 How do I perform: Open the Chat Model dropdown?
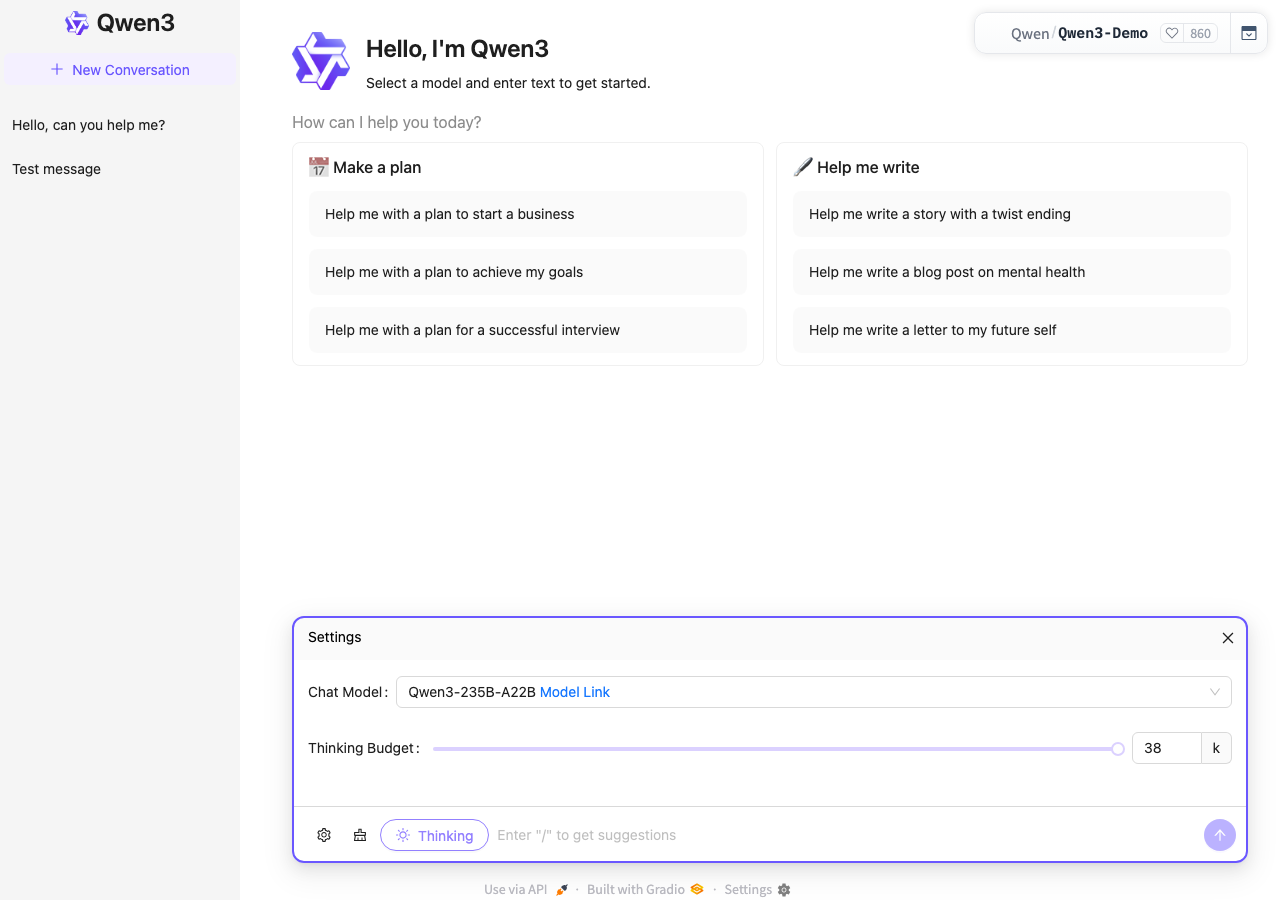point(814,692)
